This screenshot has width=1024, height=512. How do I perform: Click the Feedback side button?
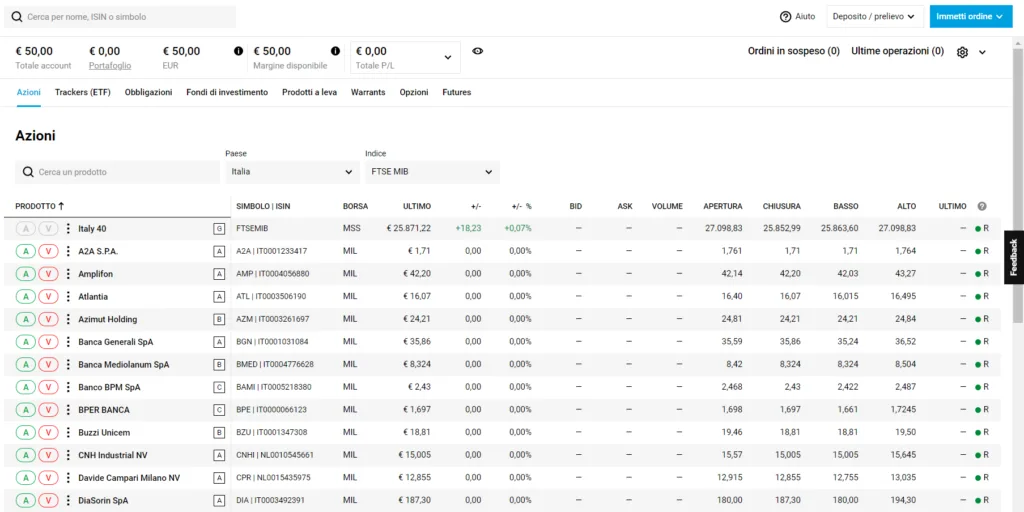point(1014,257)
